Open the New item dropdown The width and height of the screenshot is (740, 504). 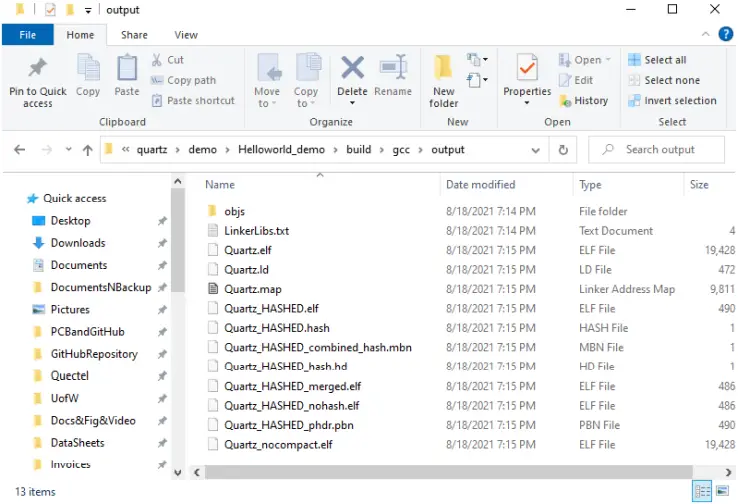click(x=477, y=59)
